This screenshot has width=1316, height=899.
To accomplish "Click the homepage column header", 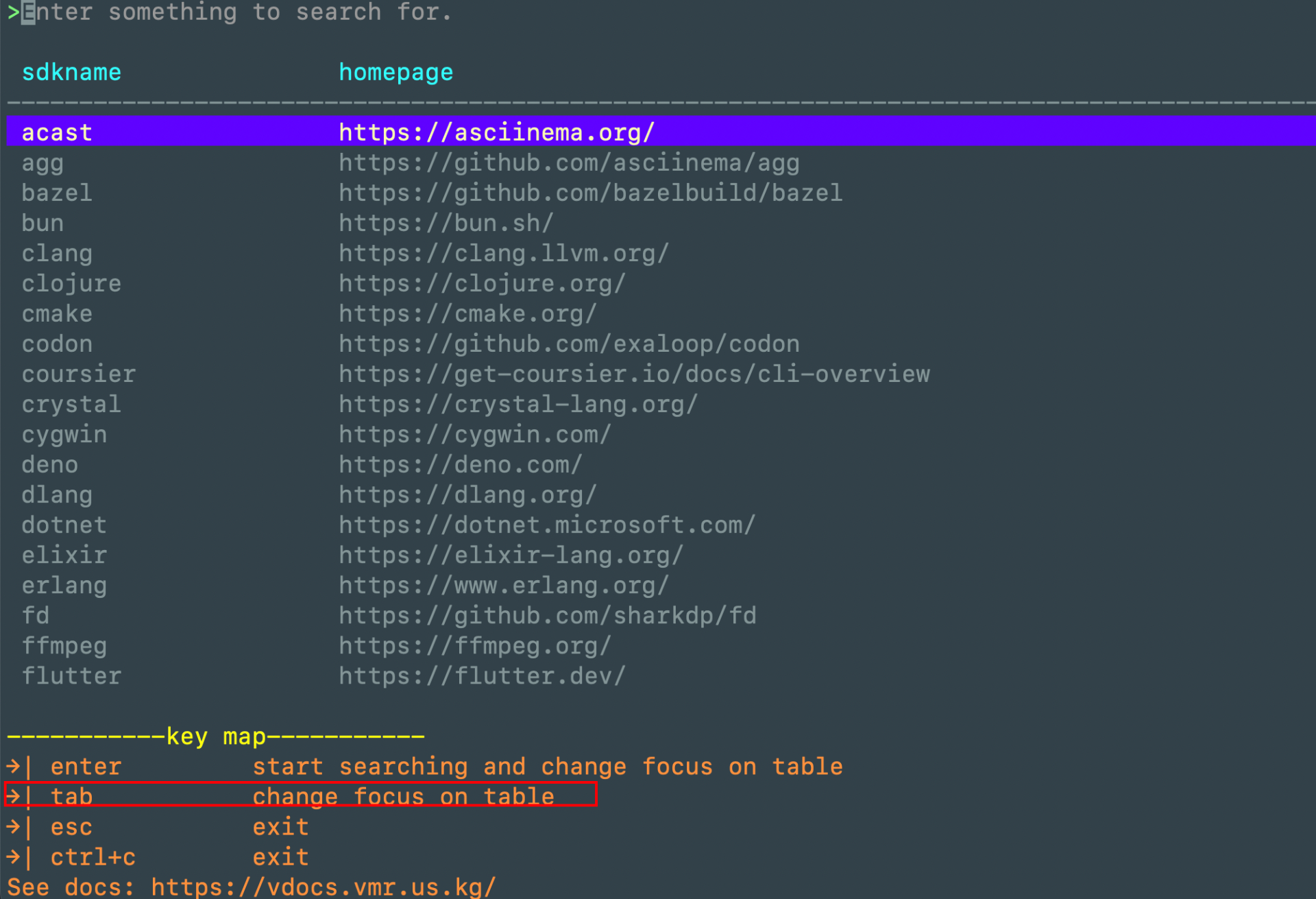I will pyautogui.click(x=395, y=71).
